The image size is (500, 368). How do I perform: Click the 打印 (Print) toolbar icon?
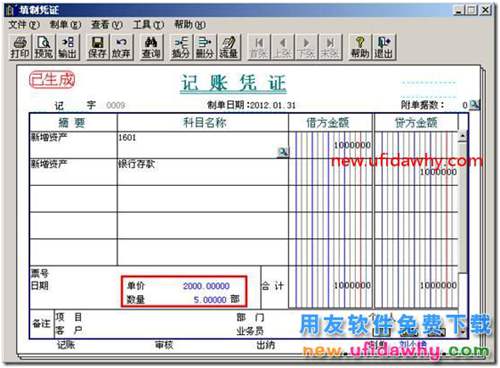tap(20, 47)
